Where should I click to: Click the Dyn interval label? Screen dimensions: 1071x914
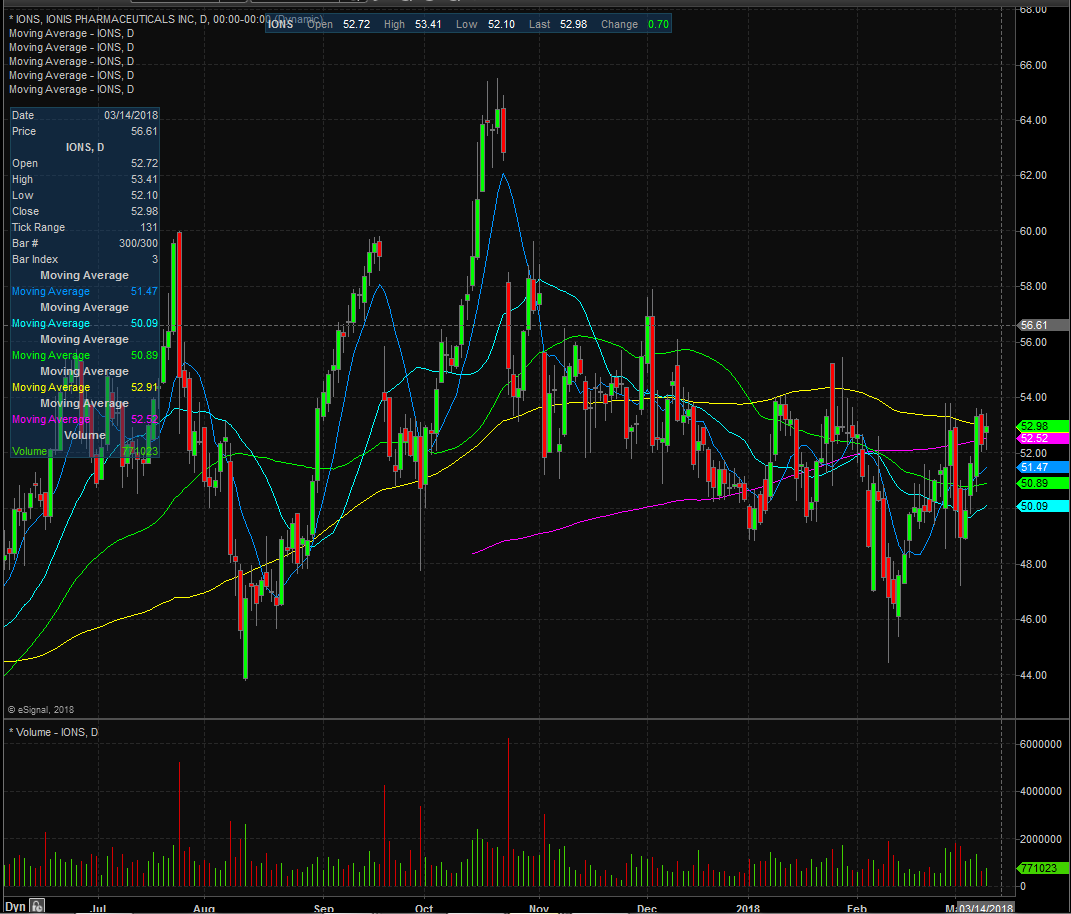point(15,906)
